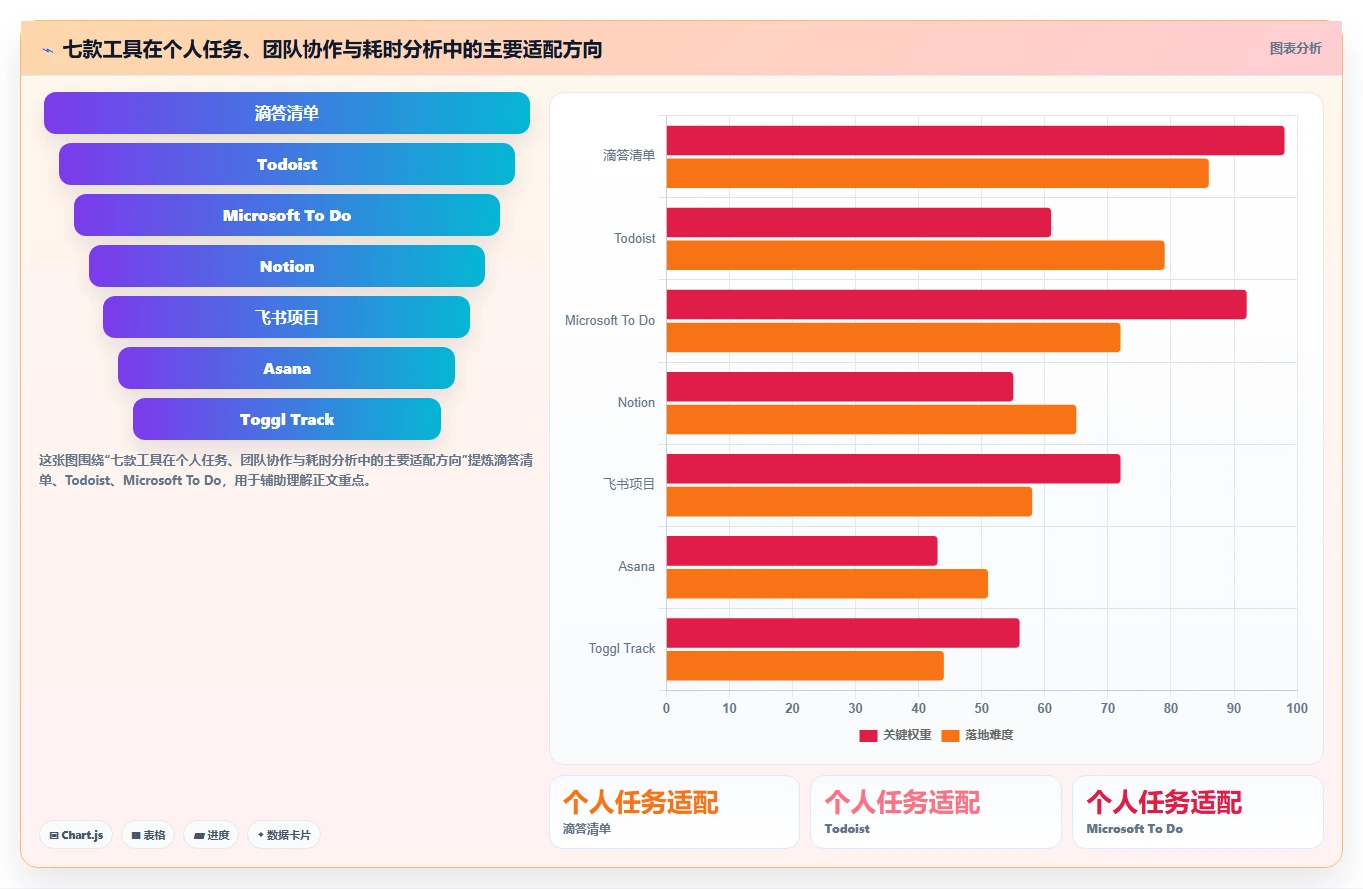Click the 图表分析 label in header
1363x889 pixels.
(x=1295, y=48)
